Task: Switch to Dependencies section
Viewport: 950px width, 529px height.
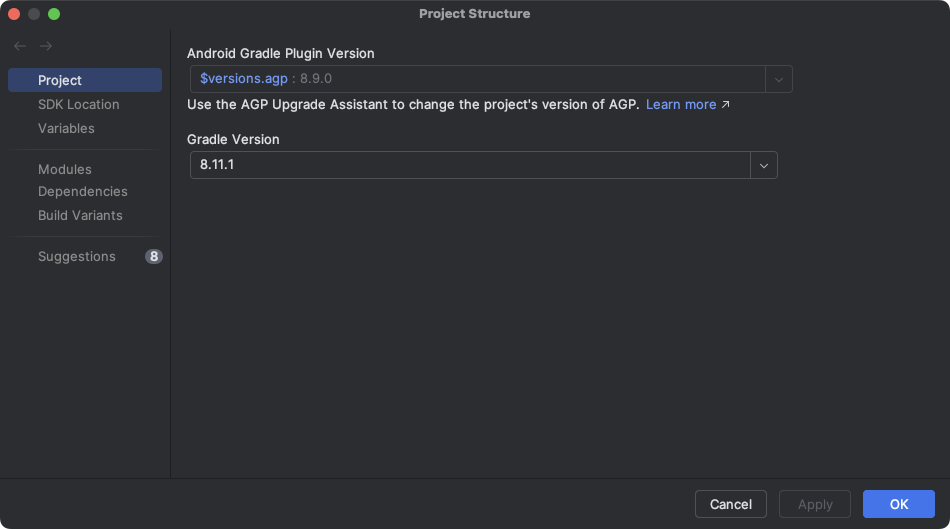Action: [82, 191]
